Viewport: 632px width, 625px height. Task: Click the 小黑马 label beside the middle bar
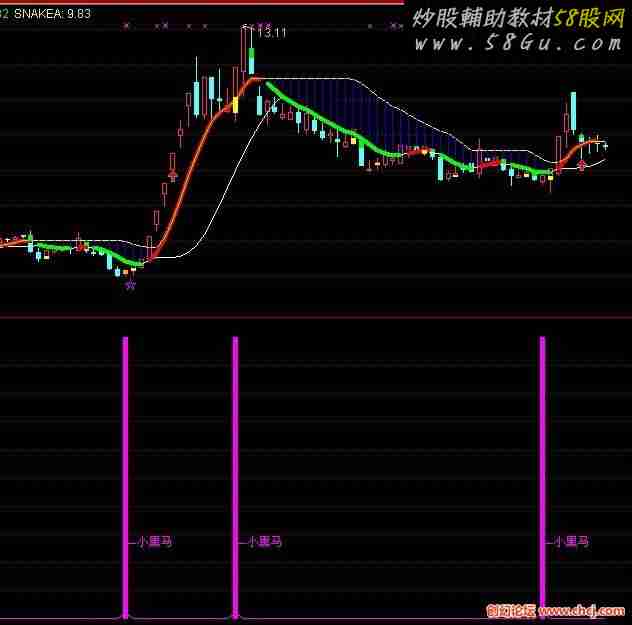pyautogui.click(x=264, y=541)
